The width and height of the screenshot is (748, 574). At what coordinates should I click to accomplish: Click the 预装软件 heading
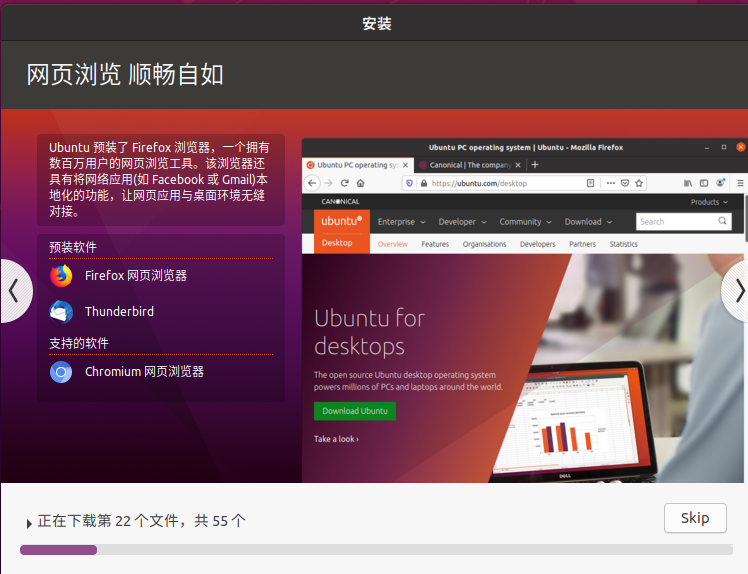click(x=73, y=247)
